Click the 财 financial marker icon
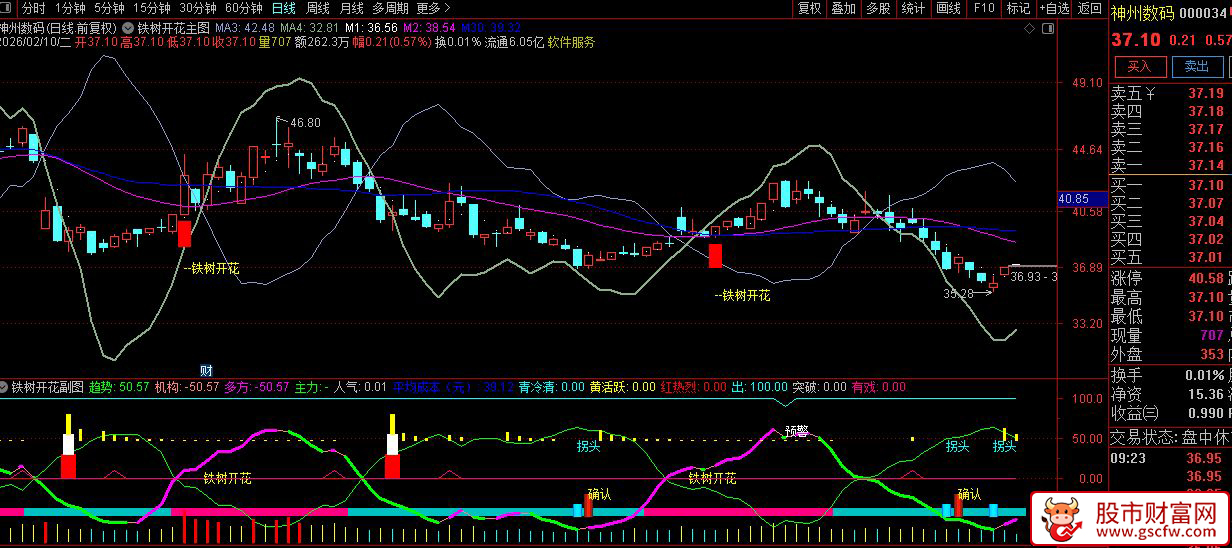Screen dimensions: 1232x548 [x=206, y=370]
